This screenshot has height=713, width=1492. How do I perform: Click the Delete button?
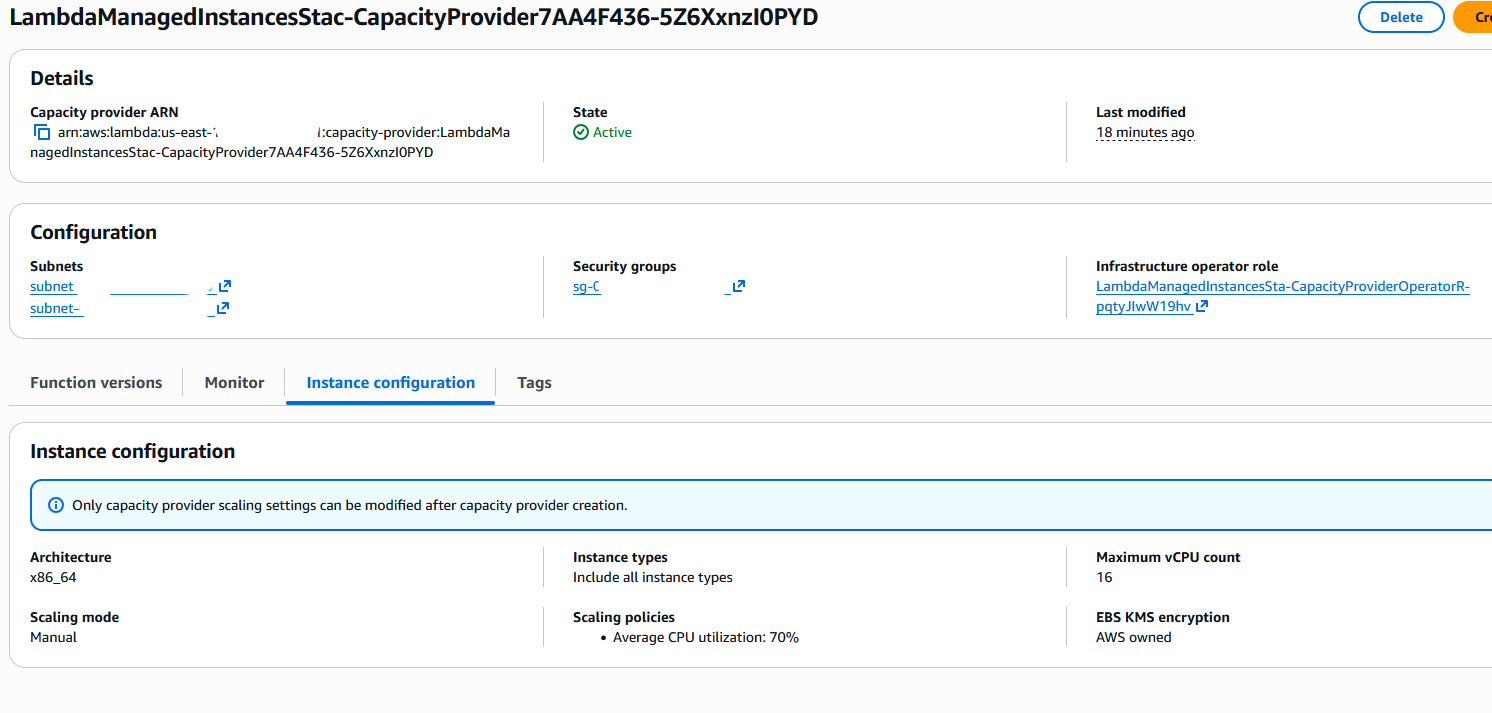click(1400, 17)
